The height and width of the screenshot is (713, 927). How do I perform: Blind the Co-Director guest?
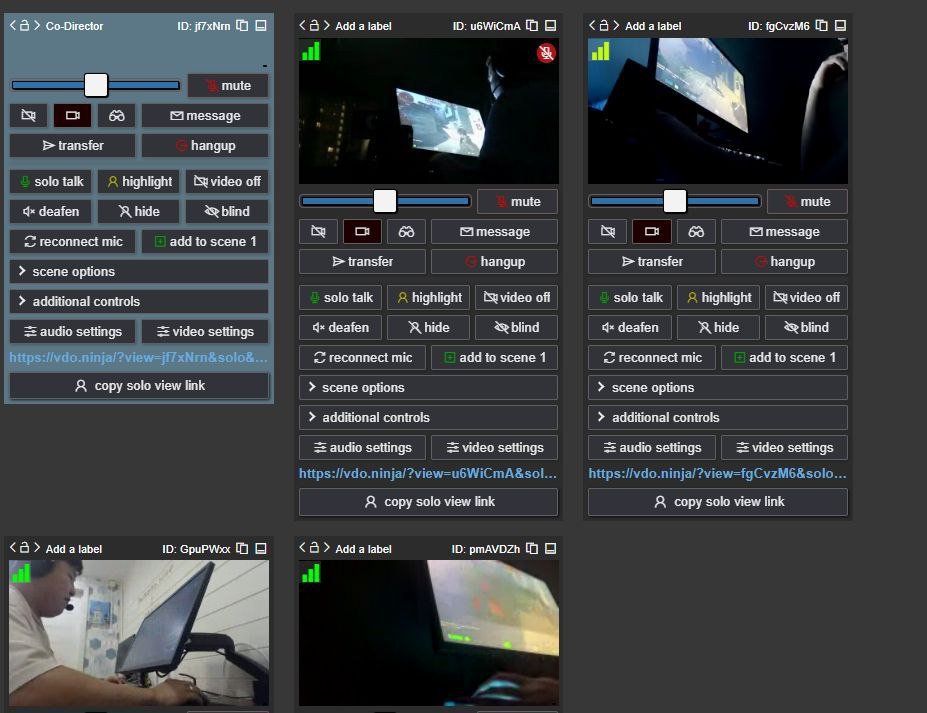(227, 211)
